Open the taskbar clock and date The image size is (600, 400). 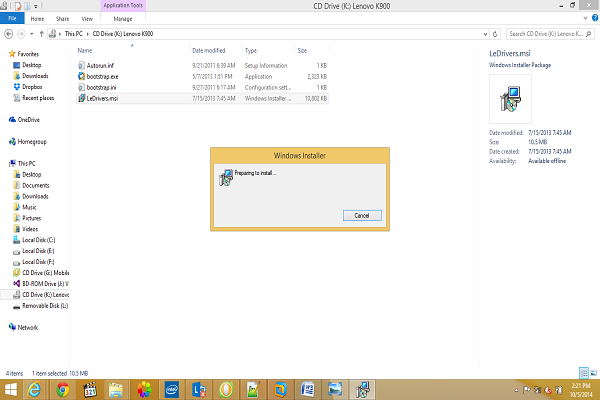coord(581,390)
